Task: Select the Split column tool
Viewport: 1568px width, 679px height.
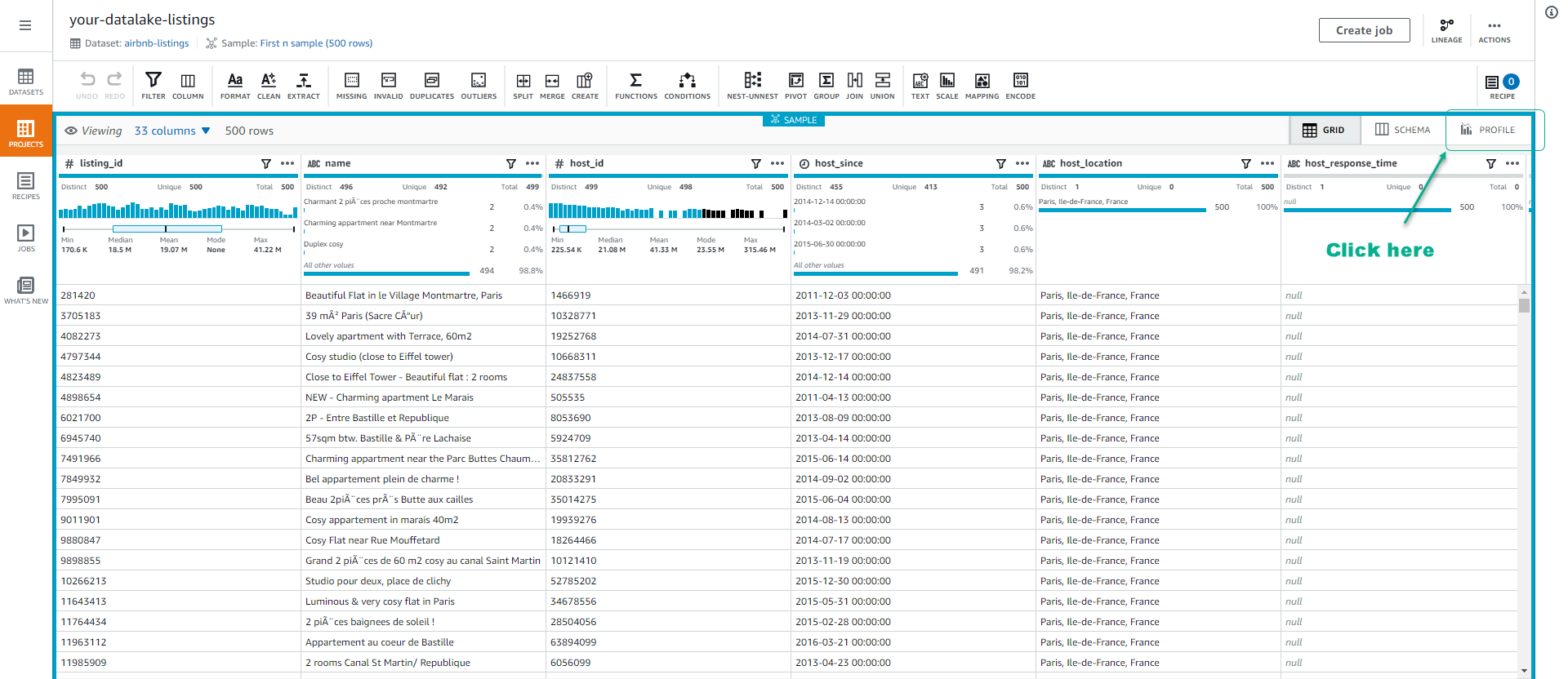Action: click(x=523, y=85)
